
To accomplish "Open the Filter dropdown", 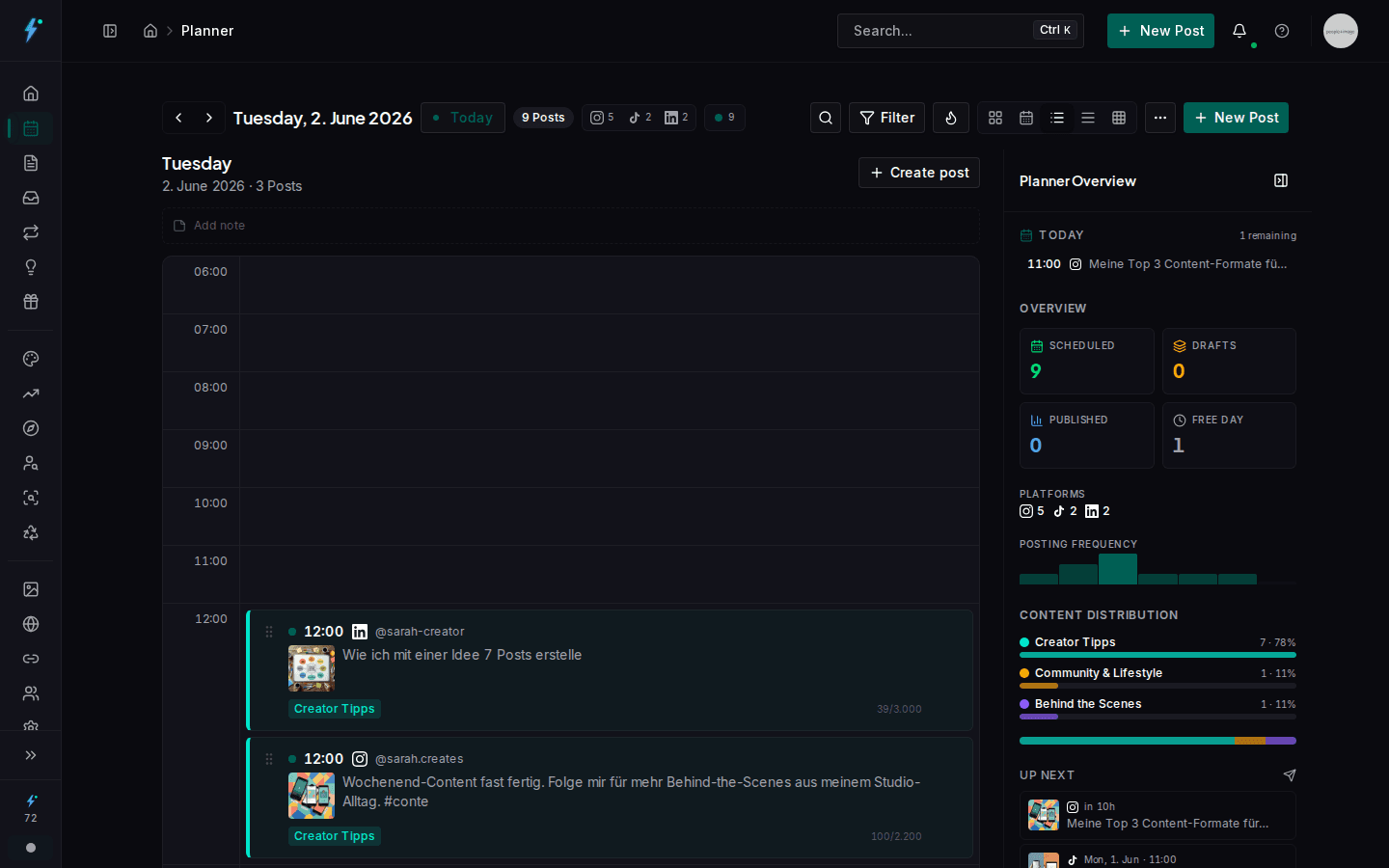I will pyautogui.click(x=886, y=118).
